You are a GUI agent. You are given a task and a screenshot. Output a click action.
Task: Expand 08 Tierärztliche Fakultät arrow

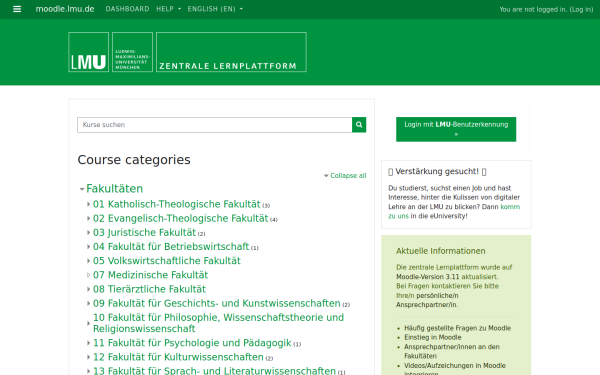tap(88, 289)
